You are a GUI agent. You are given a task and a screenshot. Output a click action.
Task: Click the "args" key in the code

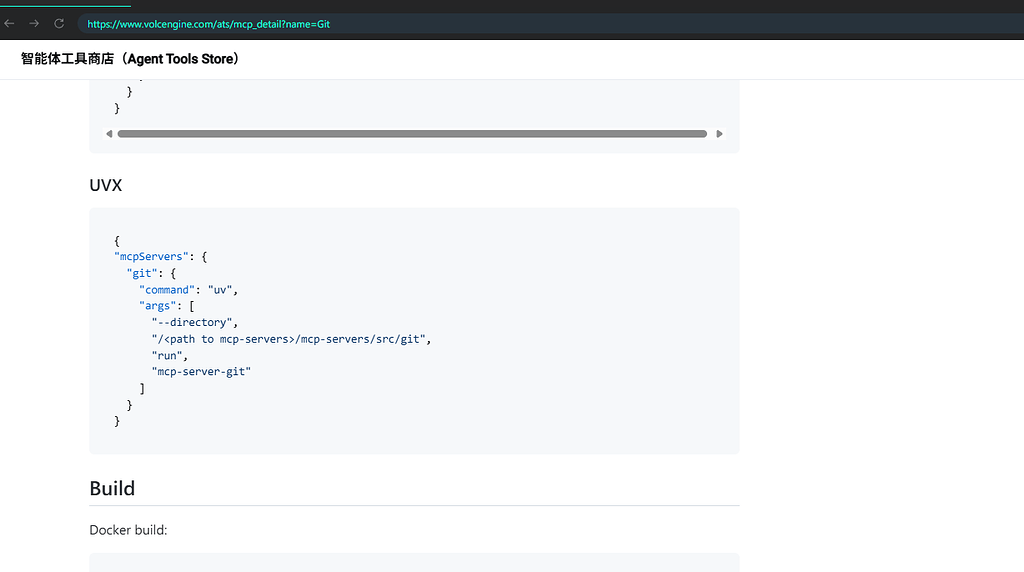click(x=157, y=306)
